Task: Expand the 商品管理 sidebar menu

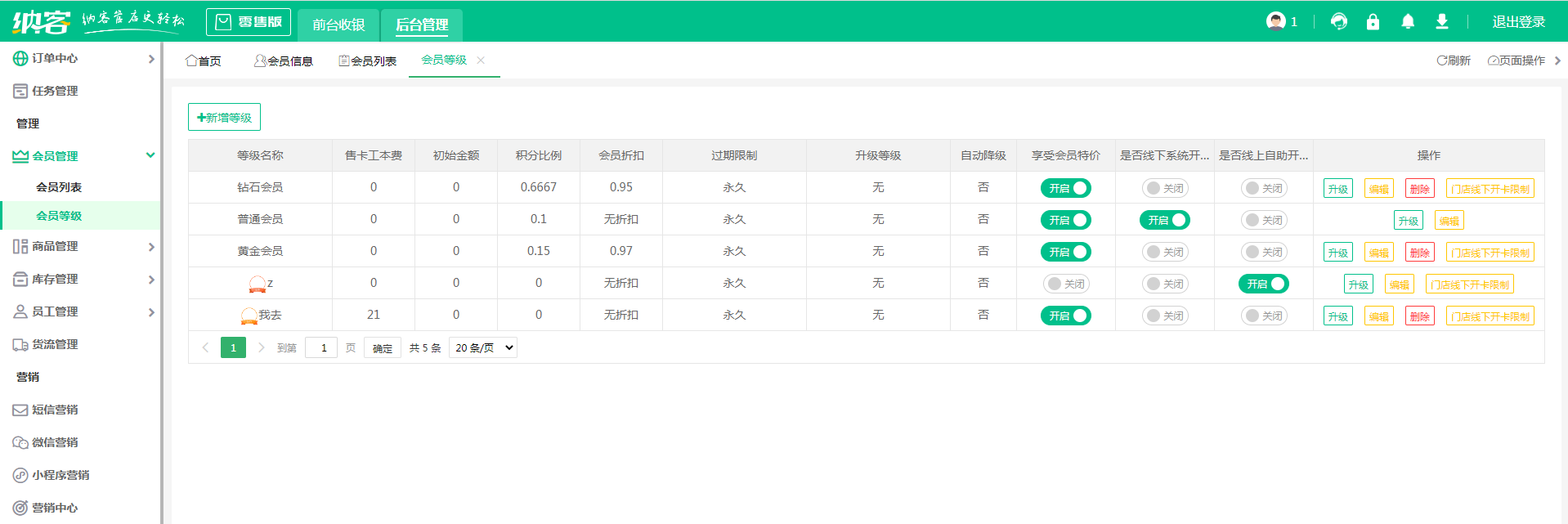Action: pyautogui.click(x=150, y=247)
